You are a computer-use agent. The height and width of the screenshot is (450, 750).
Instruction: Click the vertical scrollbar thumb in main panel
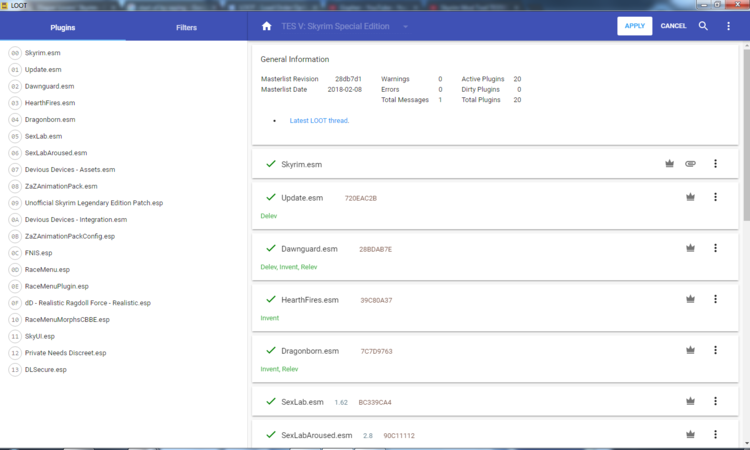[x=746, y=135]
